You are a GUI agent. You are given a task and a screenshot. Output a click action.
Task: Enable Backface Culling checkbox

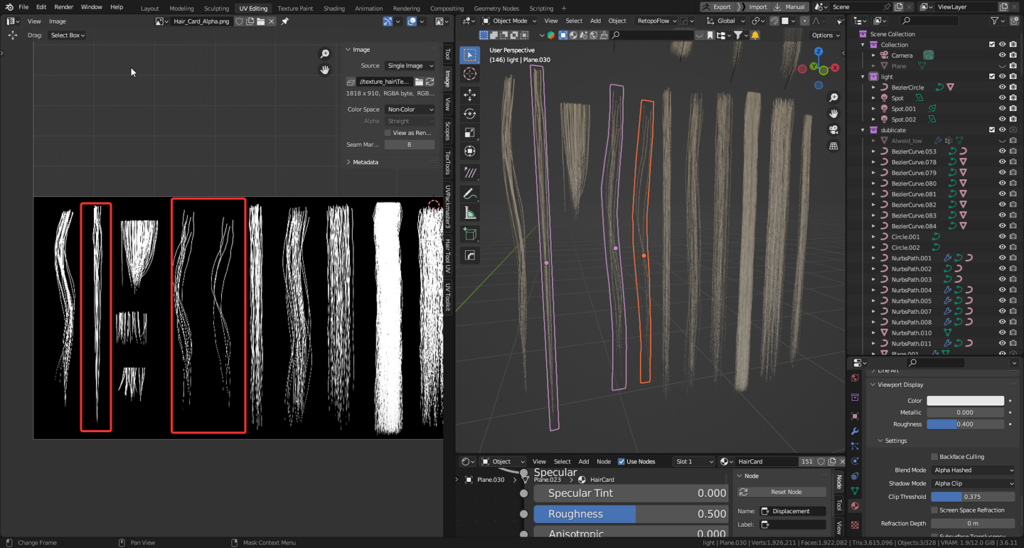[x=935, y=456]
